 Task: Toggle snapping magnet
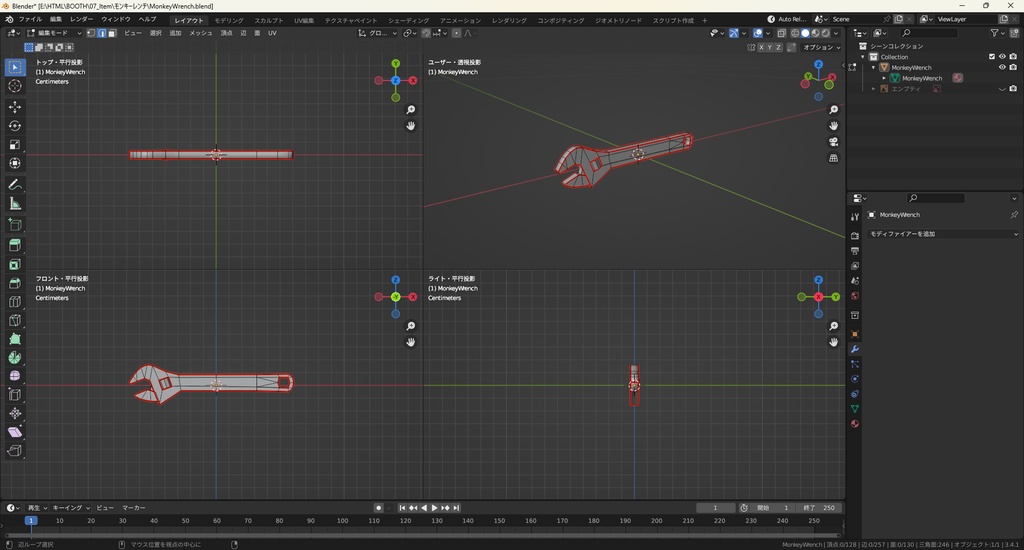[426, 33]
